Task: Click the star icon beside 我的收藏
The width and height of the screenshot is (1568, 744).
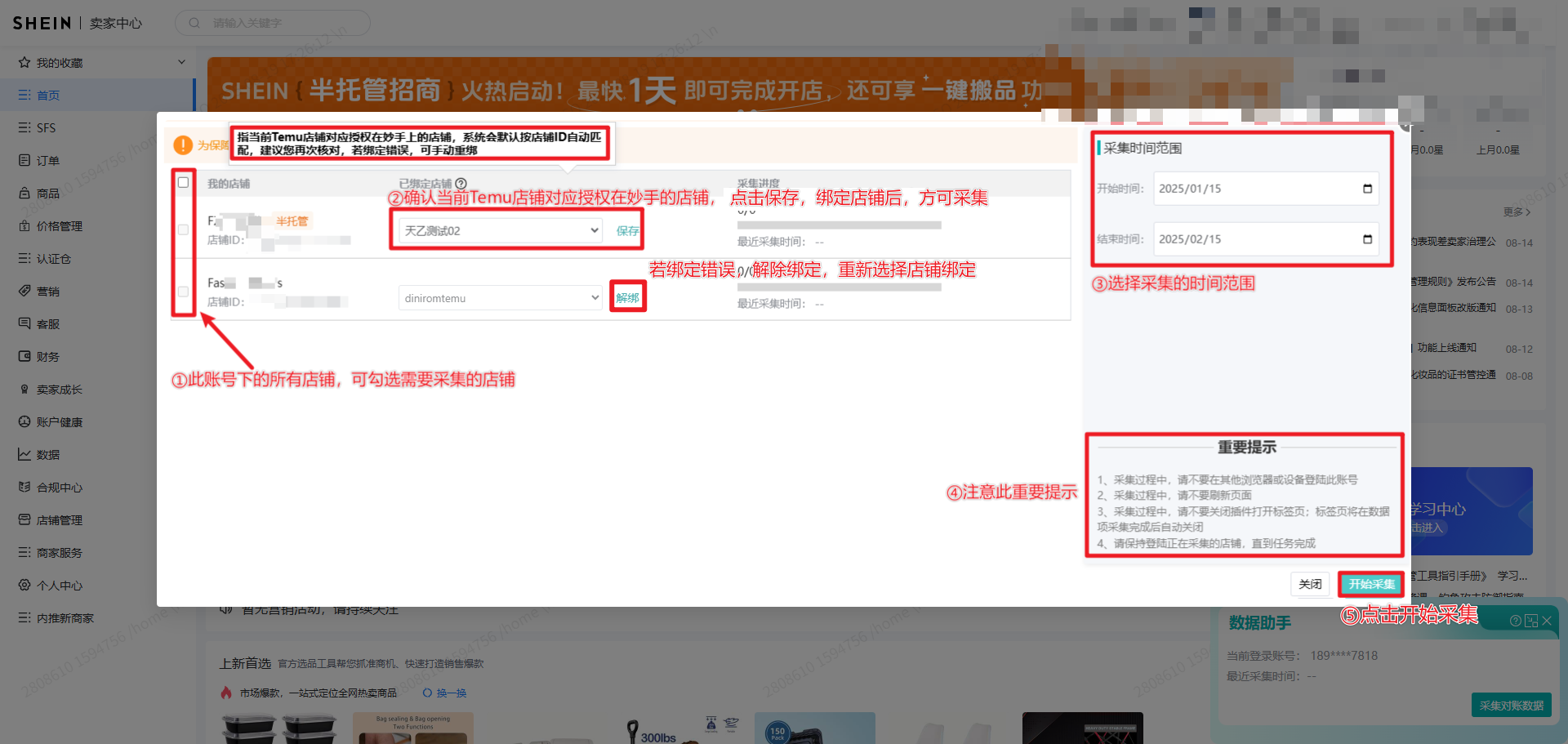Action: click(x=24, y=62)
